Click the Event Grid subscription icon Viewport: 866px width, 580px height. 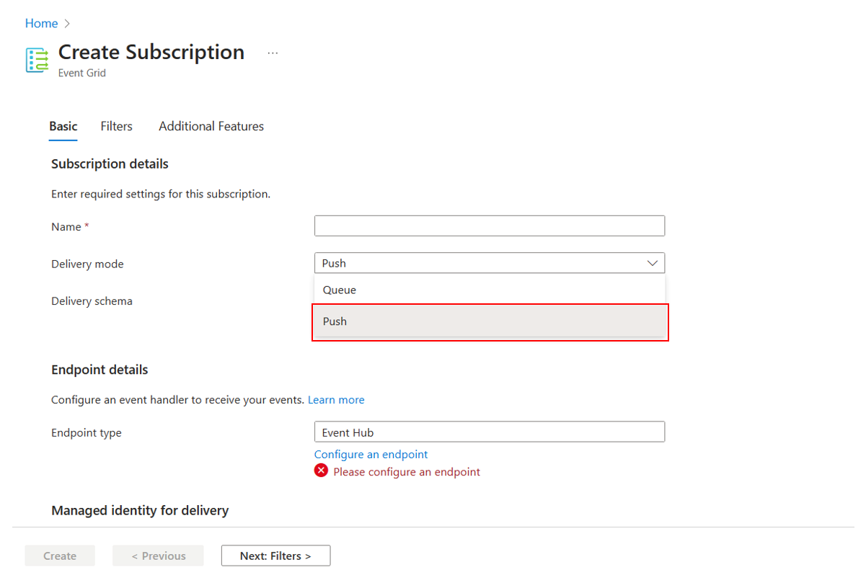(36, 60)
